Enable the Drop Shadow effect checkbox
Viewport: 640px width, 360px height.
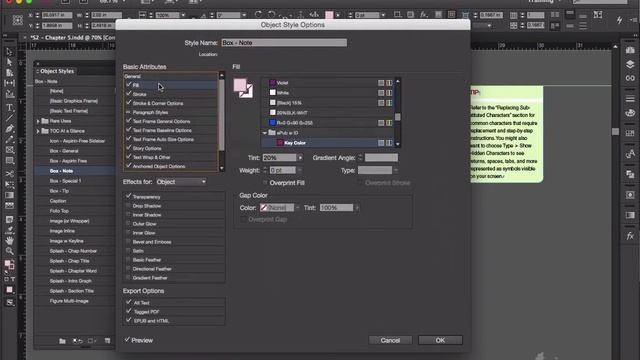coord(129,205)
